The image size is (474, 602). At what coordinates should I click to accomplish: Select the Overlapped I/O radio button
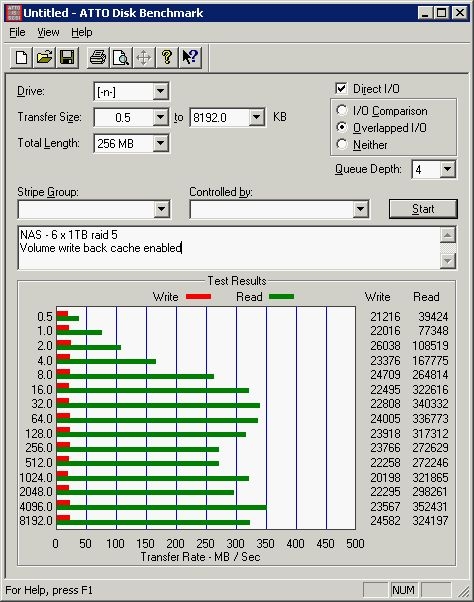pyautogui.click(x=342, y=127)
